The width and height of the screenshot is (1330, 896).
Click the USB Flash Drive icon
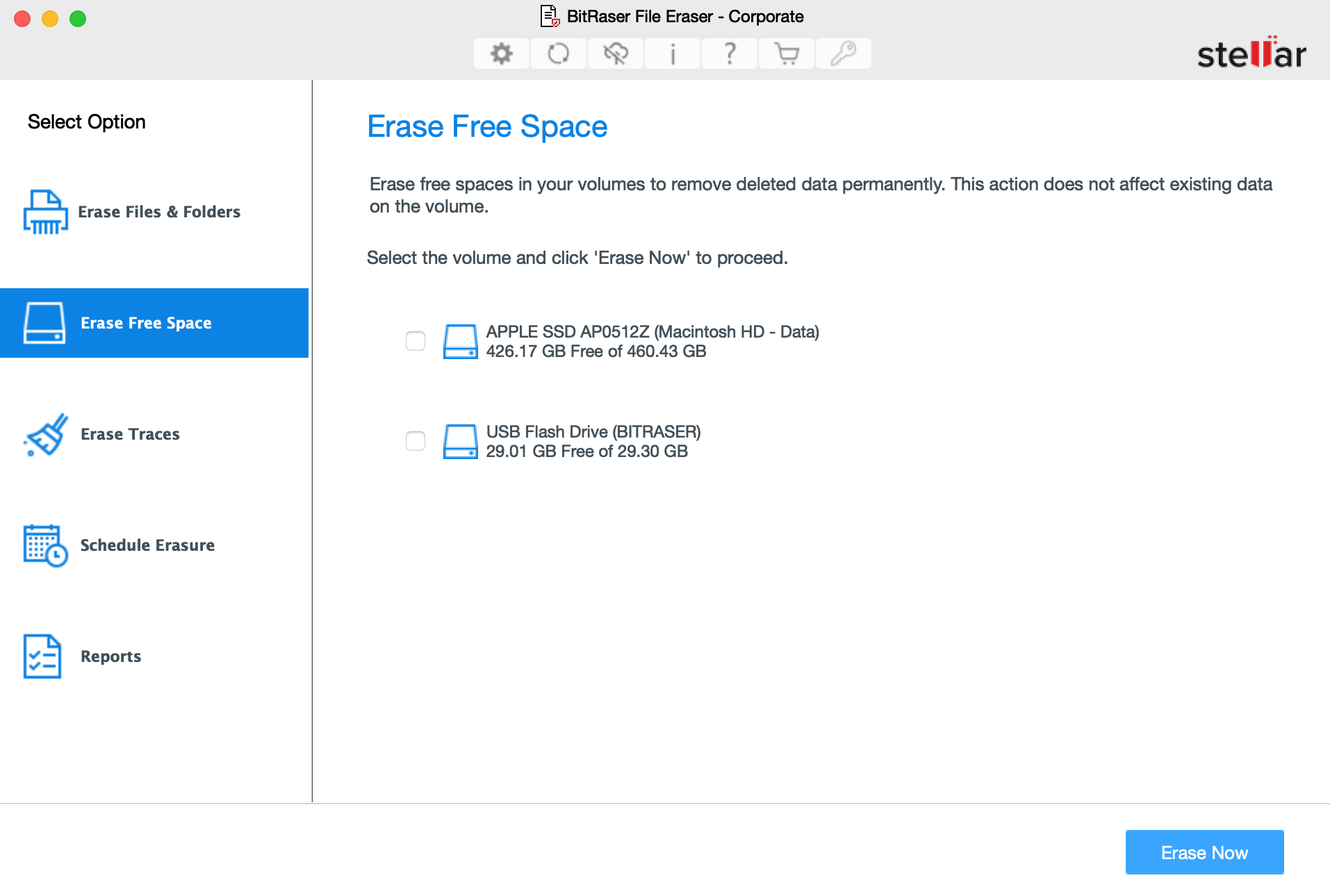[x=460, y=442]
